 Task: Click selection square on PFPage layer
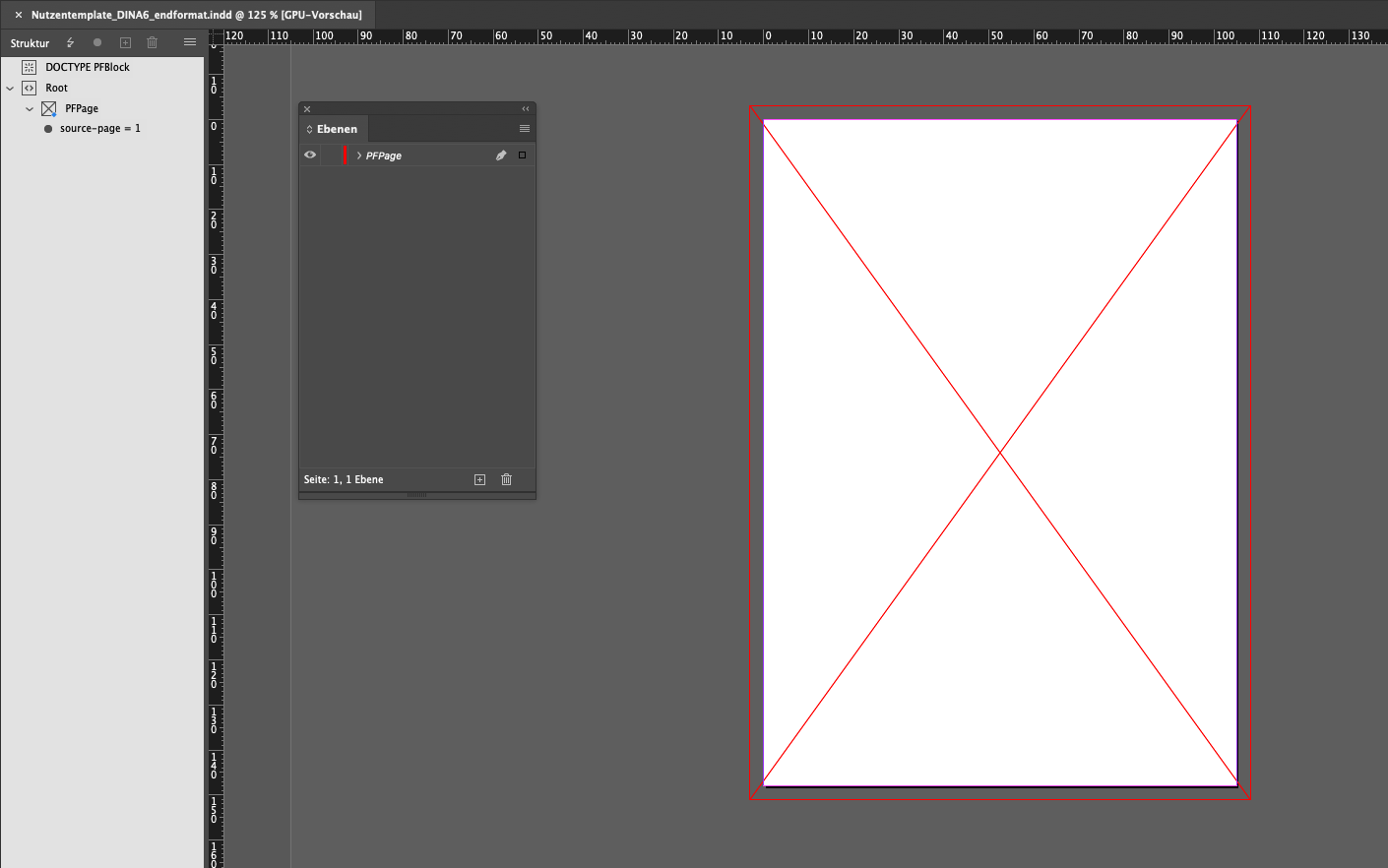(522, 155)
